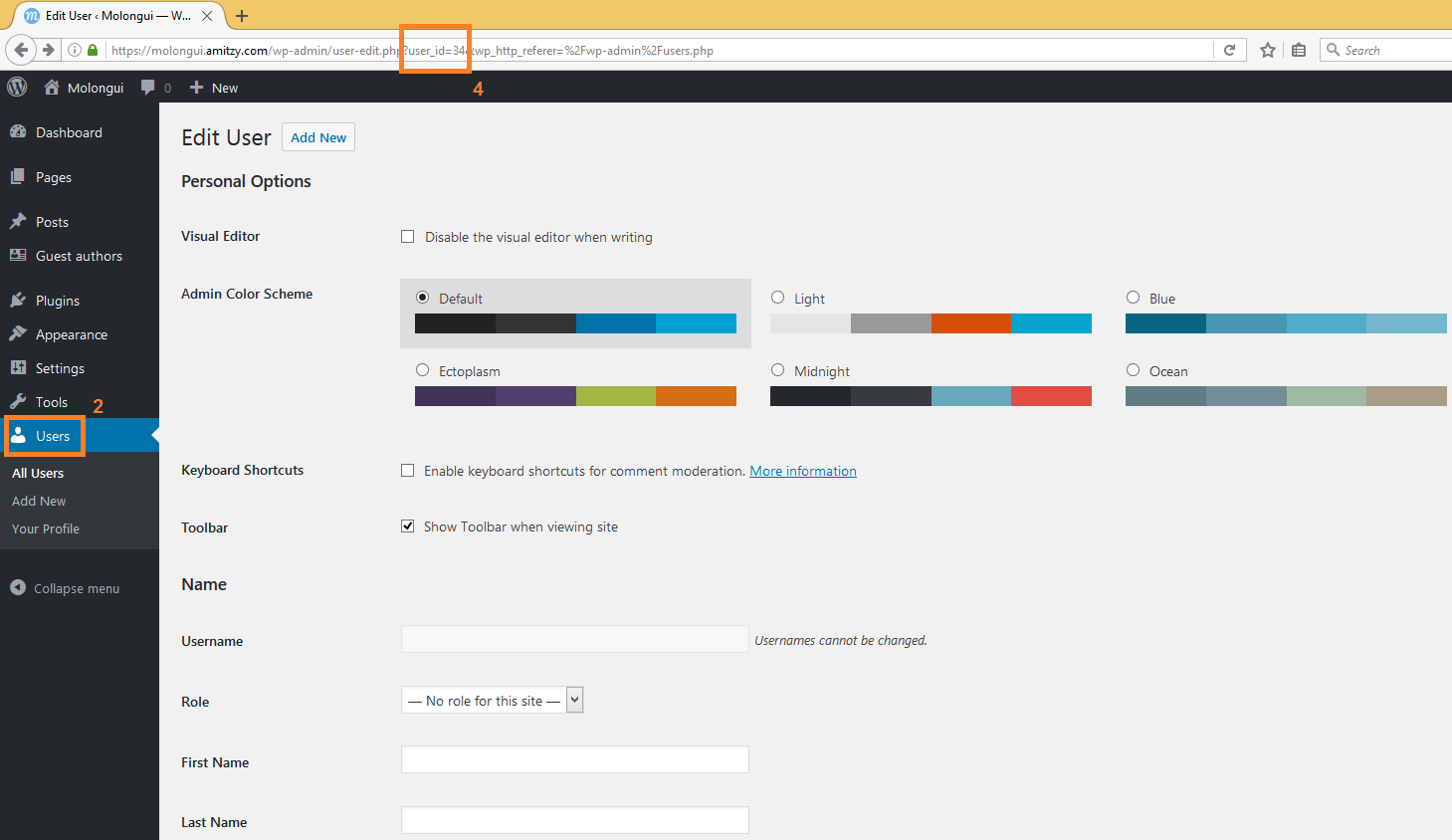Click the Dashboard gauge icon

[x=18, y=131]
